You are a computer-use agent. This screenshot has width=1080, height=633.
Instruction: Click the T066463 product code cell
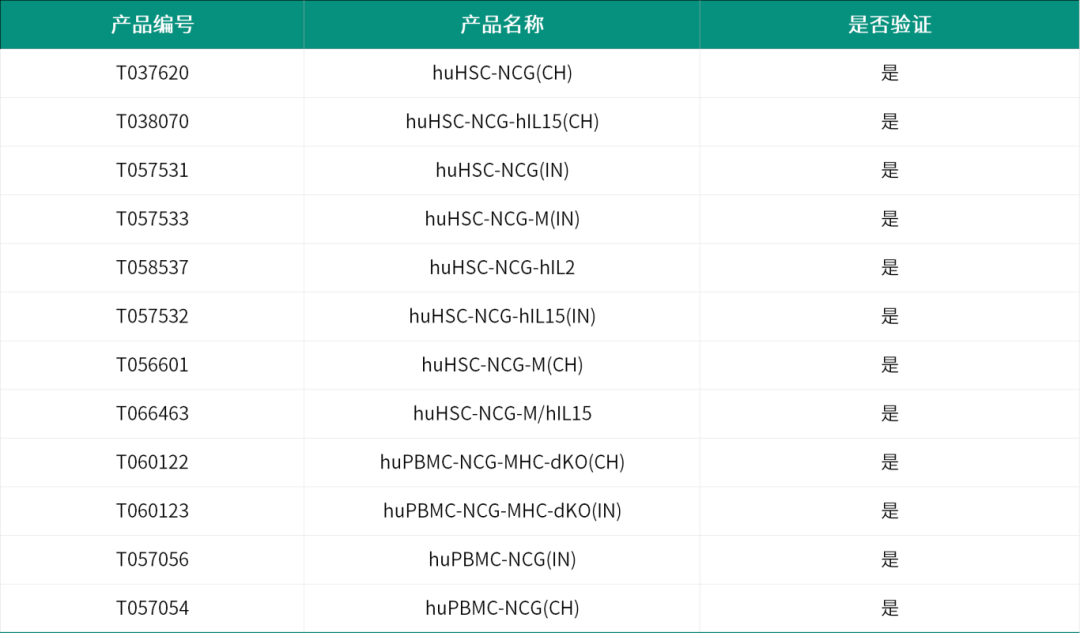152,414
